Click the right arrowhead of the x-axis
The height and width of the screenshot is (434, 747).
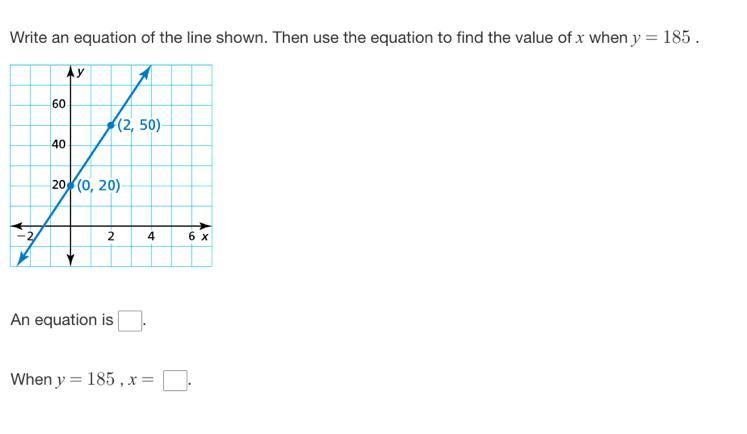tap(205, 226)
